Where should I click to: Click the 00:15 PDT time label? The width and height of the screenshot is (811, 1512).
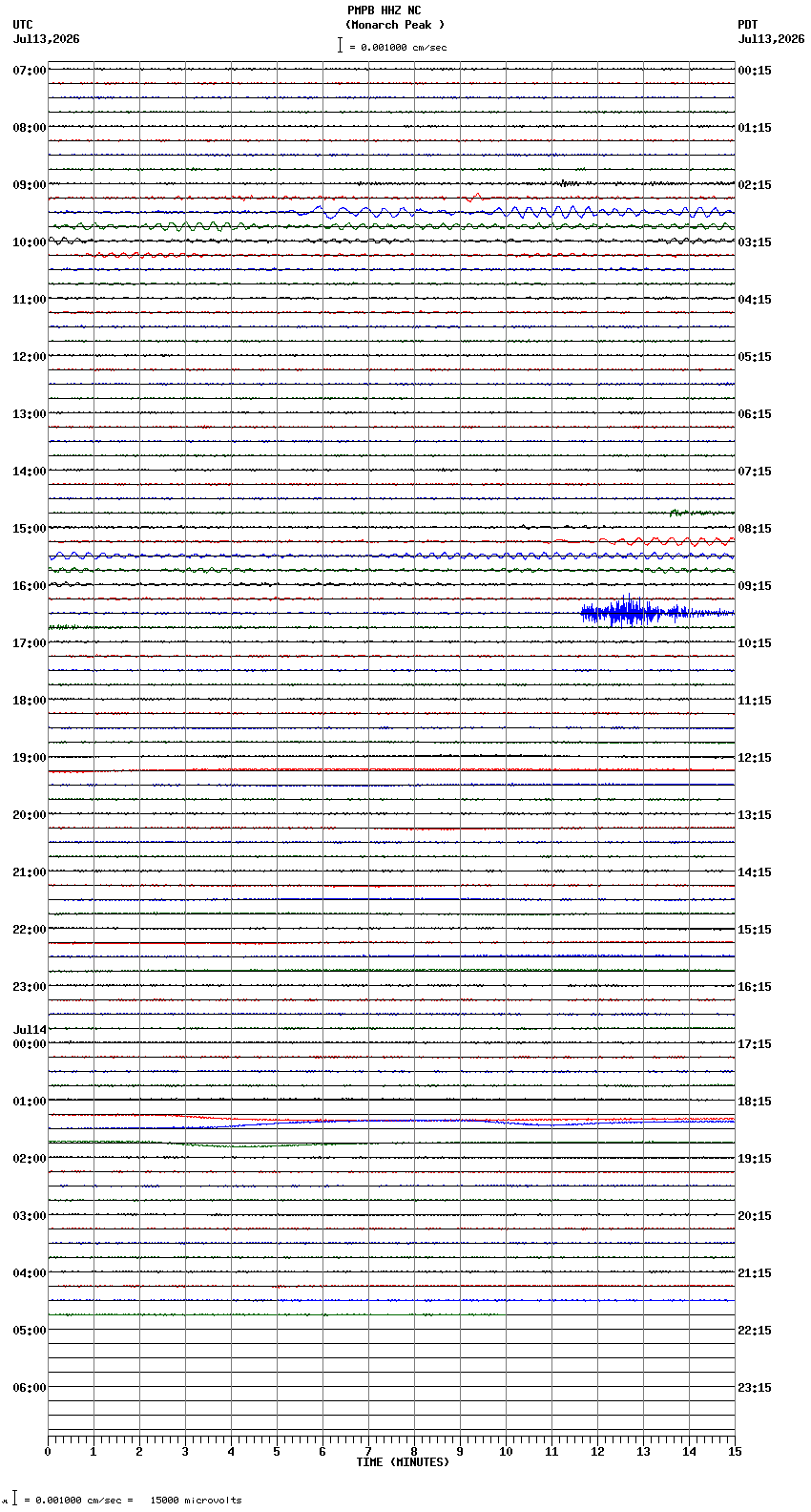tap(755, 71)
